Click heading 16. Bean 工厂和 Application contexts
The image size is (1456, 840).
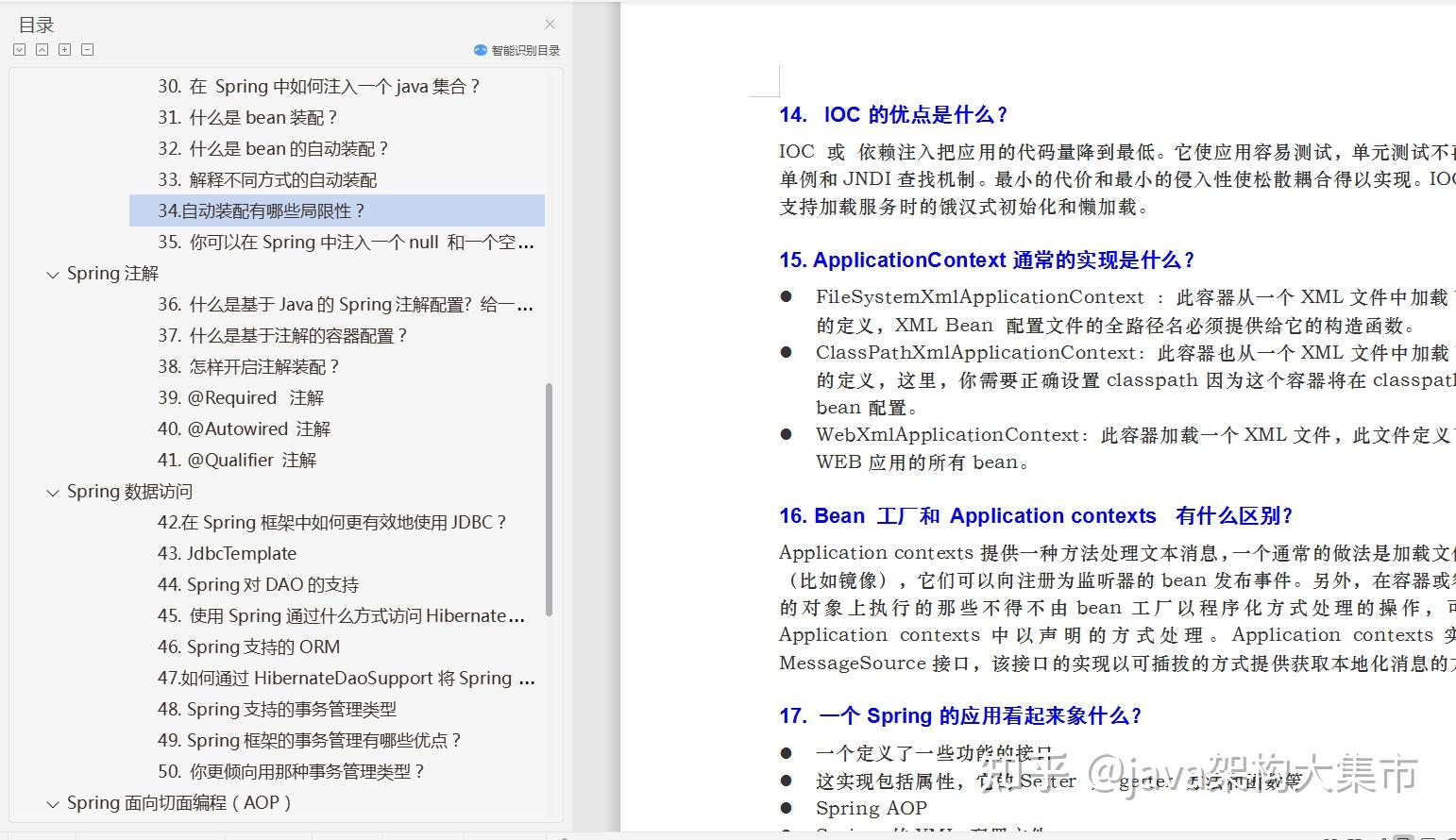point(1035,516)
